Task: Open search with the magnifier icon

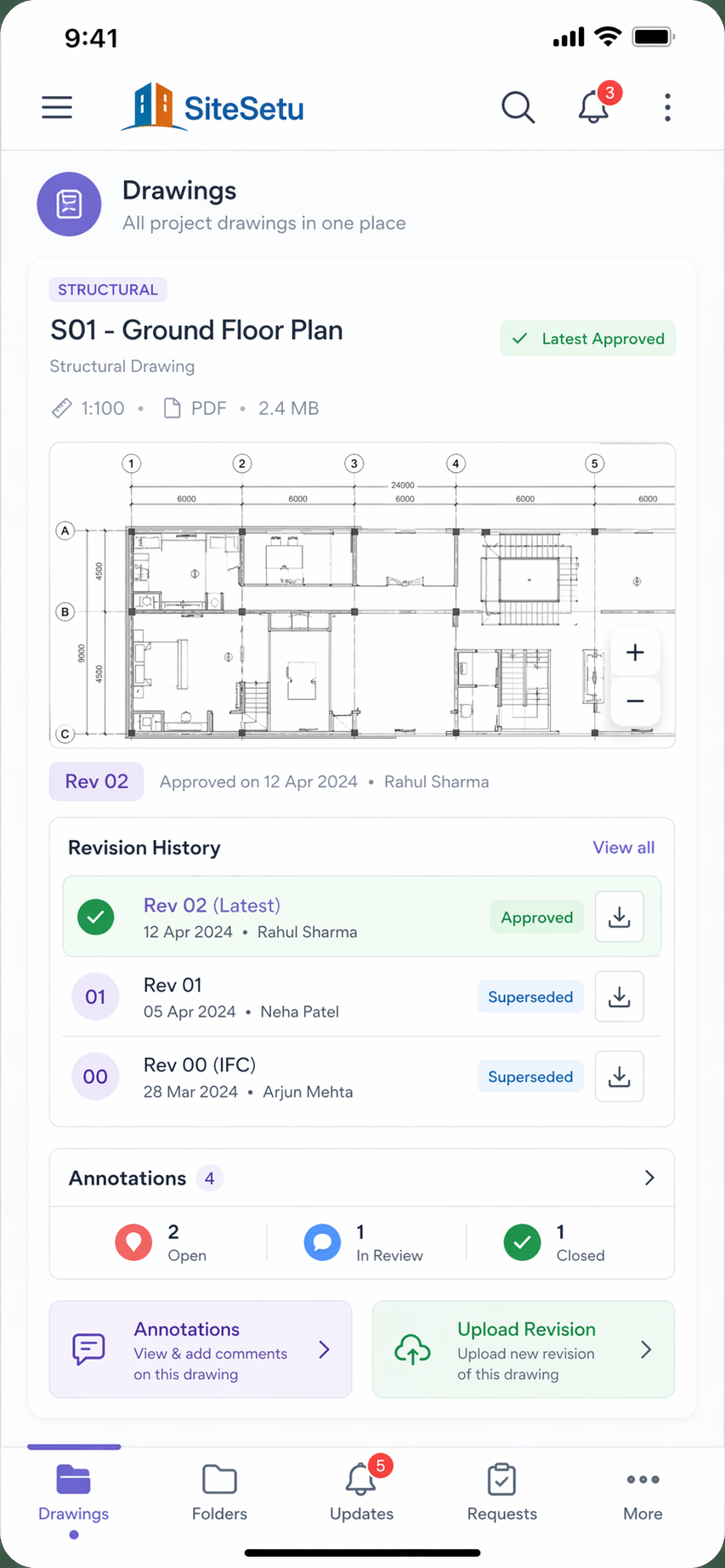Action: click(x=518, y=107)
